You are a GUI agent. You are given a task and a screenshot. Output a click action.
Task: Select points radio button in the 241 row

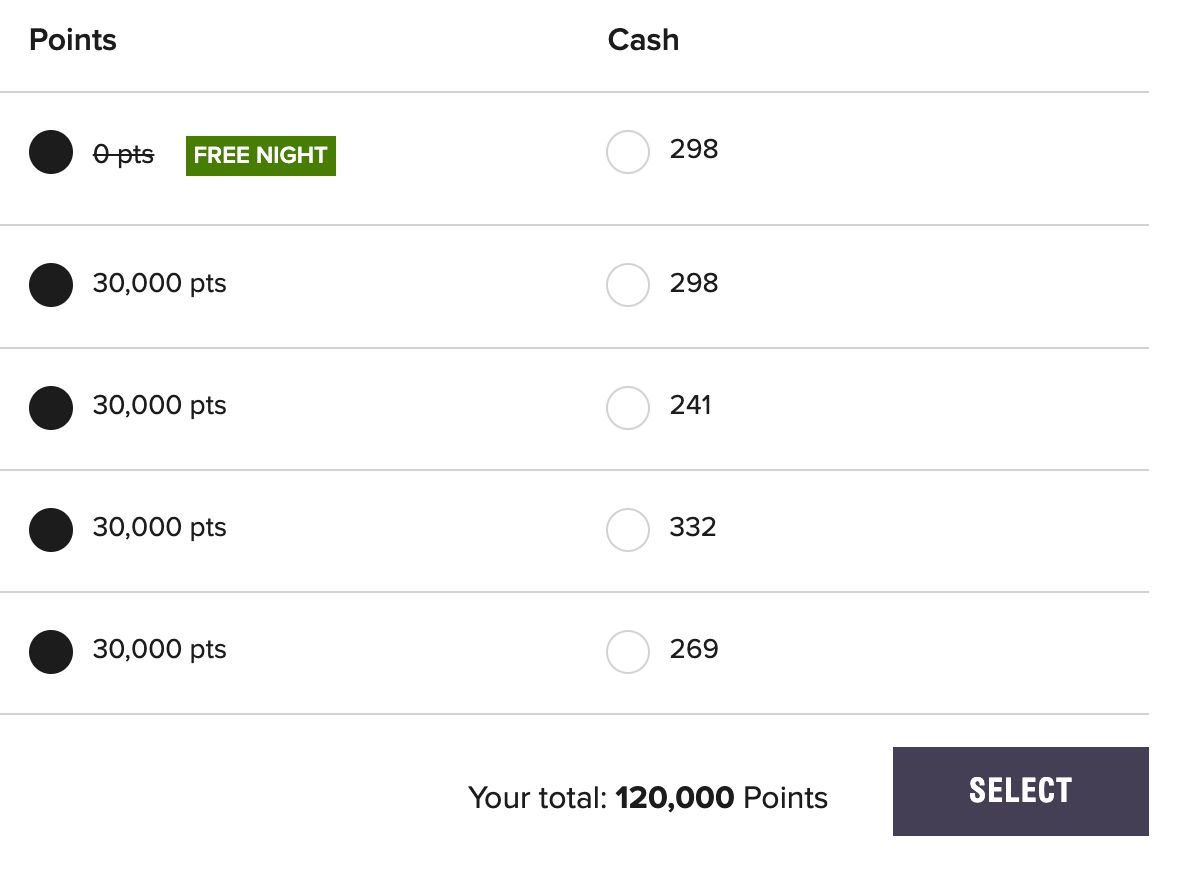(51, 407)
